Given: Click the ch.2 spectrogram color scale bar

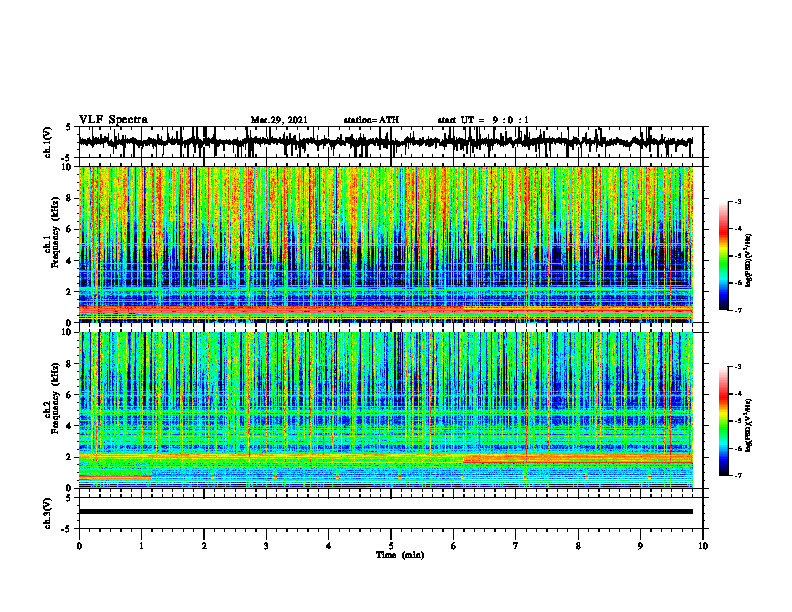Looking at the screenshot, I should point(723,421).
